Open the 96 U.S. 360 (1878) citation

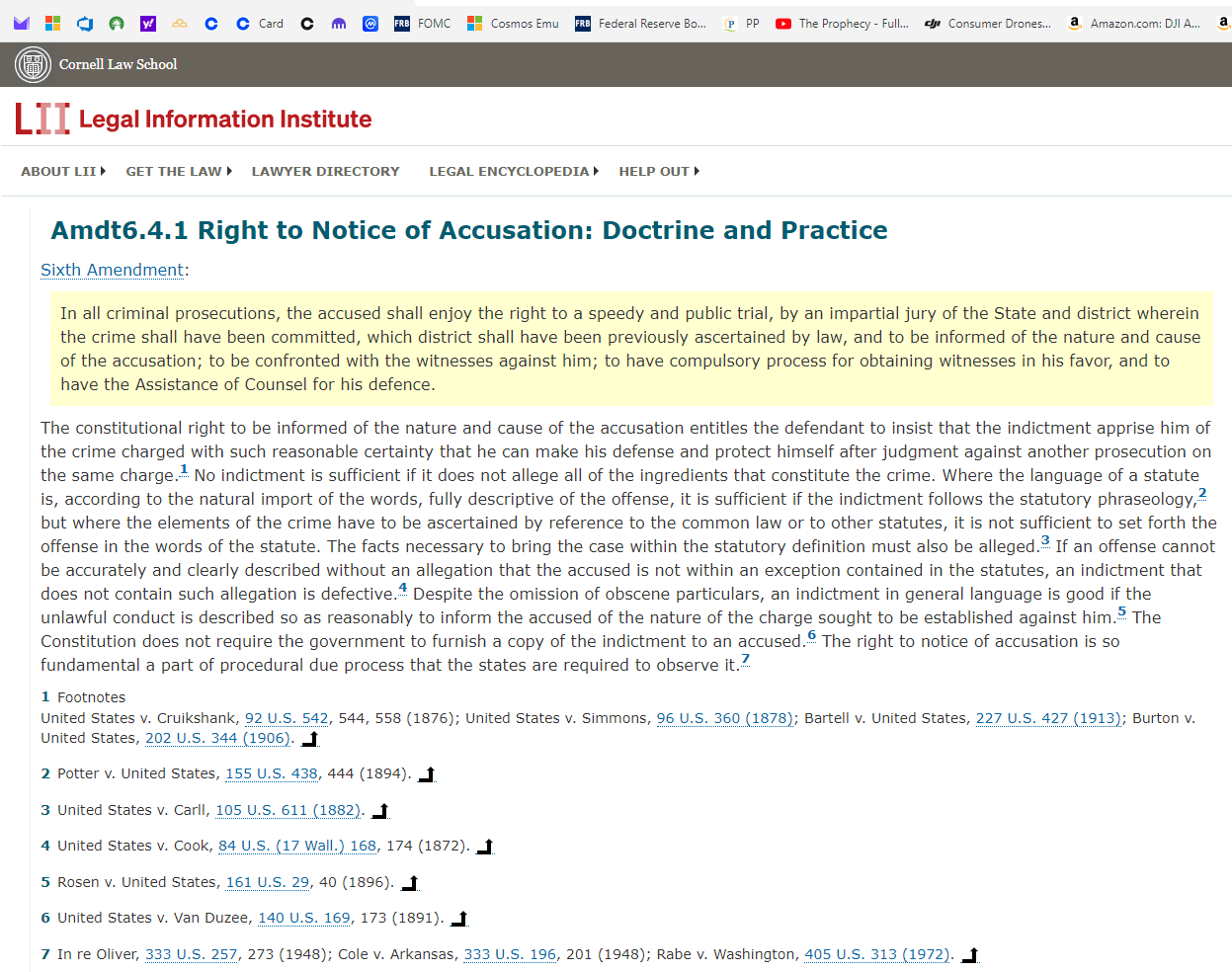pos(725,718)
